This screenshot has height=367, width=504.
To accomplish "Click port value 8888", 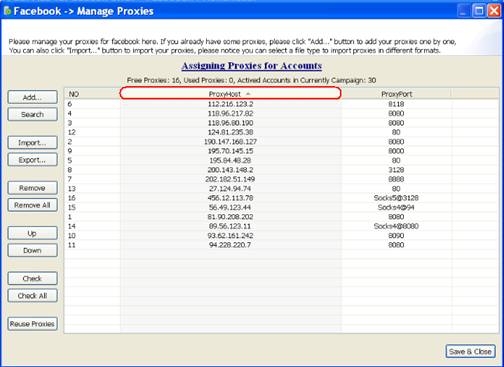I will 396,179.
